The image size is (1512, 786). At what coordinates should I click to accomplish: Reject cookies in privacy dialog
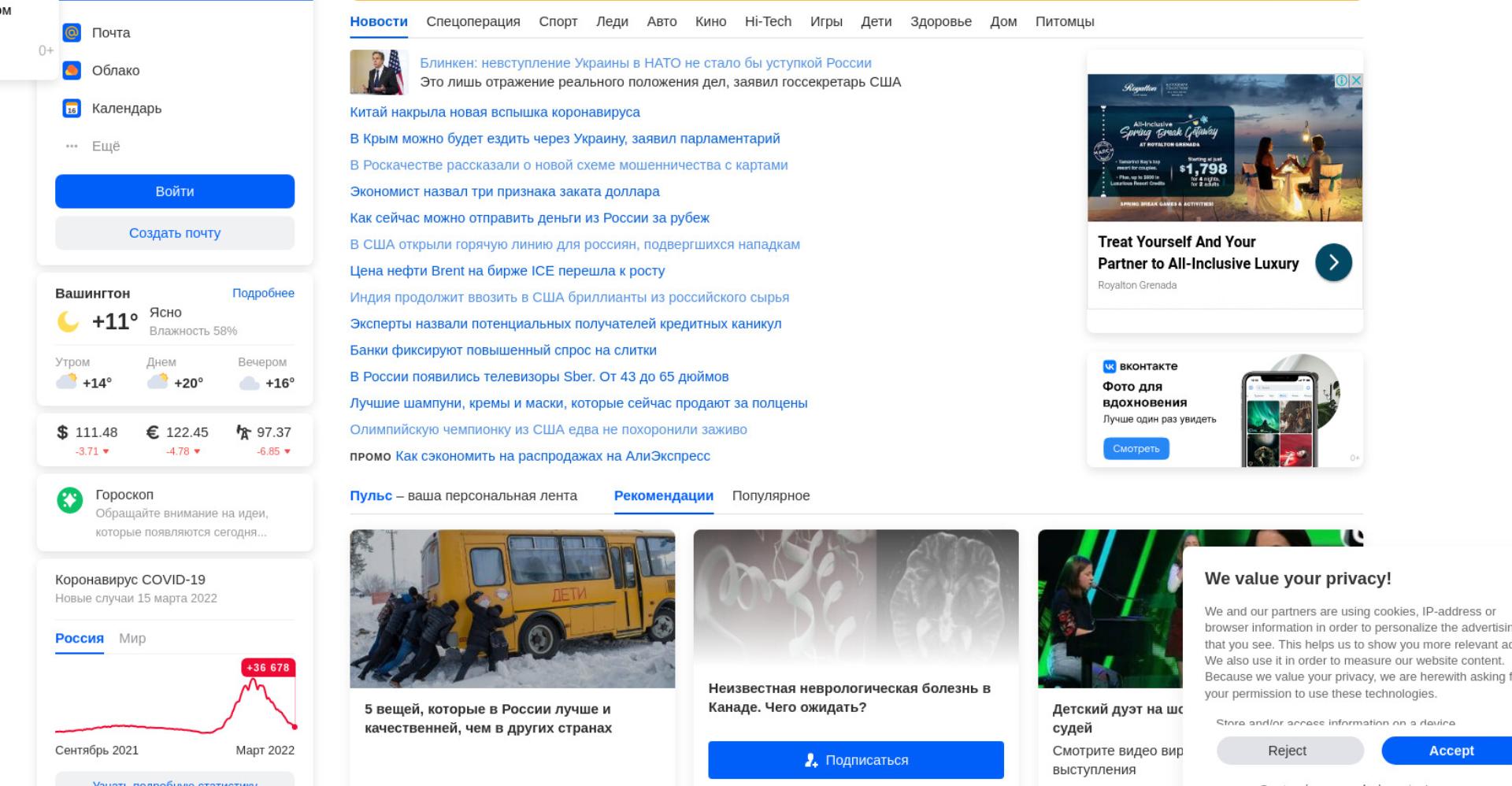tap(1290, 751)
